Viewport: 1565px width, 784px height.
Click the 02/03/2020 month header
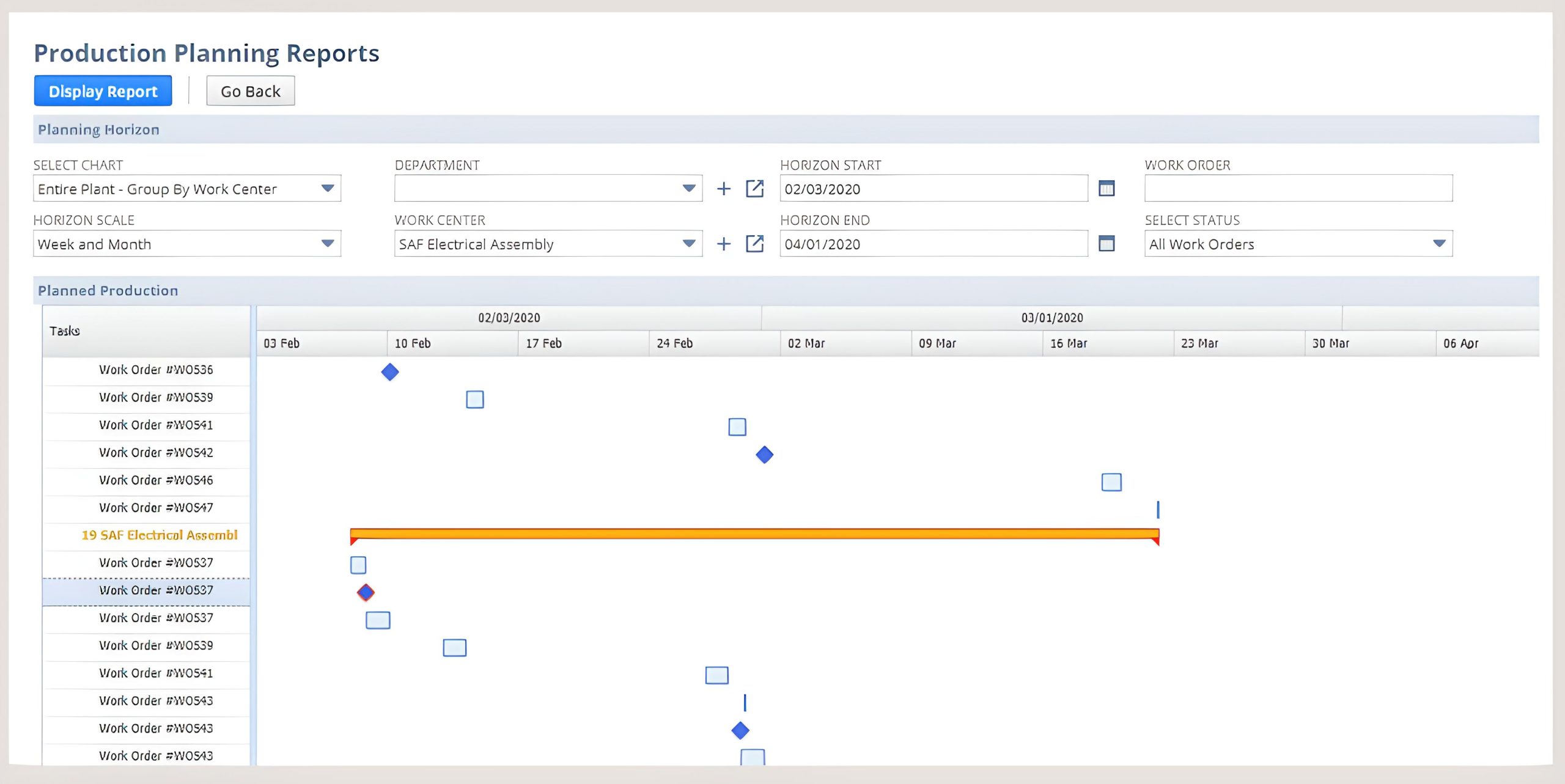pyautogui.click(x=509, y=318)
